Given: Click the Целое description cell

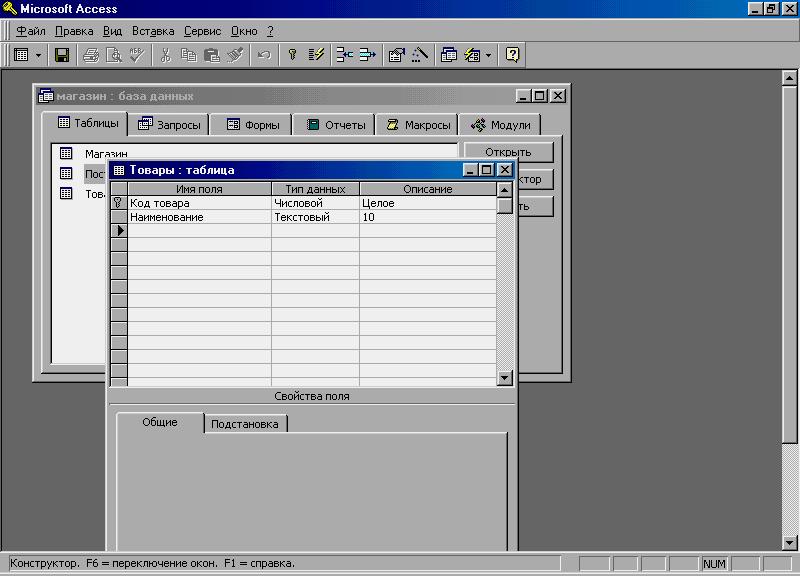Looking at the screenshot, I should (x=428, y=203).
